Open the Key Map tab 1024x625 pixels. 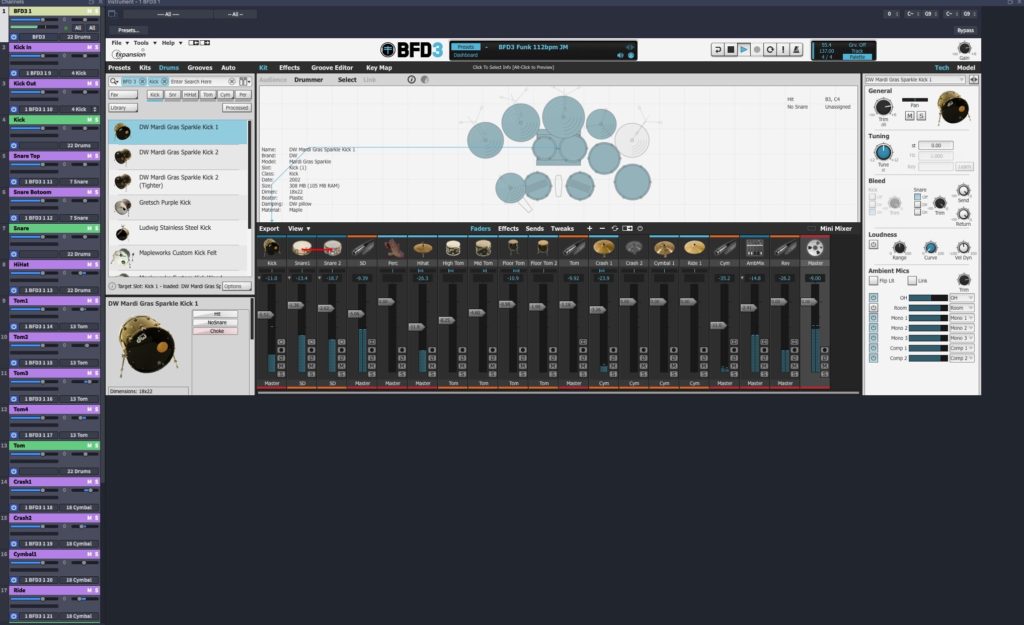[379, 68]
